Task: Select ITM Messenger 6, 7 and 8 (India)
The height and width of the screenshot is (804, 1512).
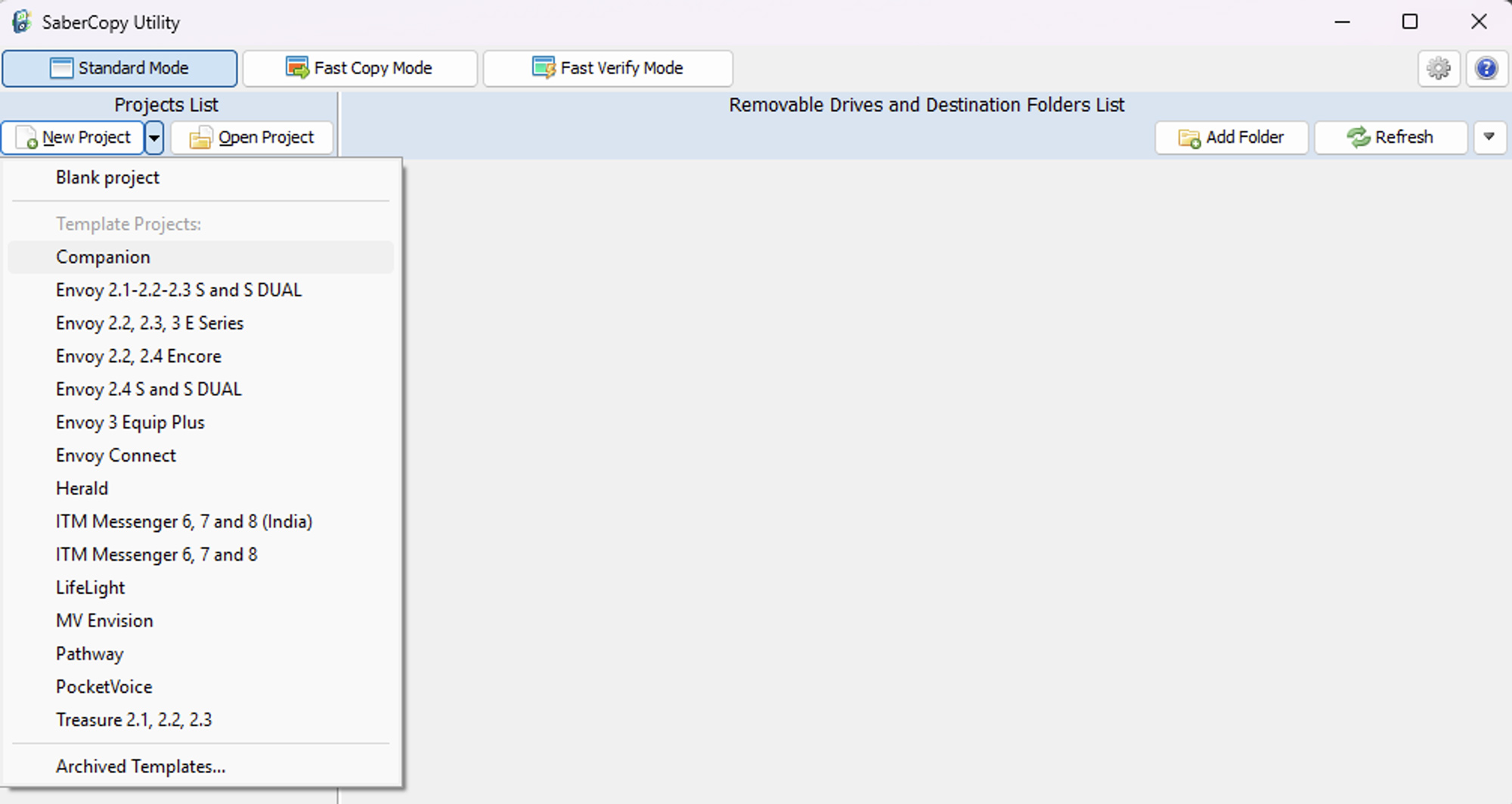Action: [x=200, y=521]
